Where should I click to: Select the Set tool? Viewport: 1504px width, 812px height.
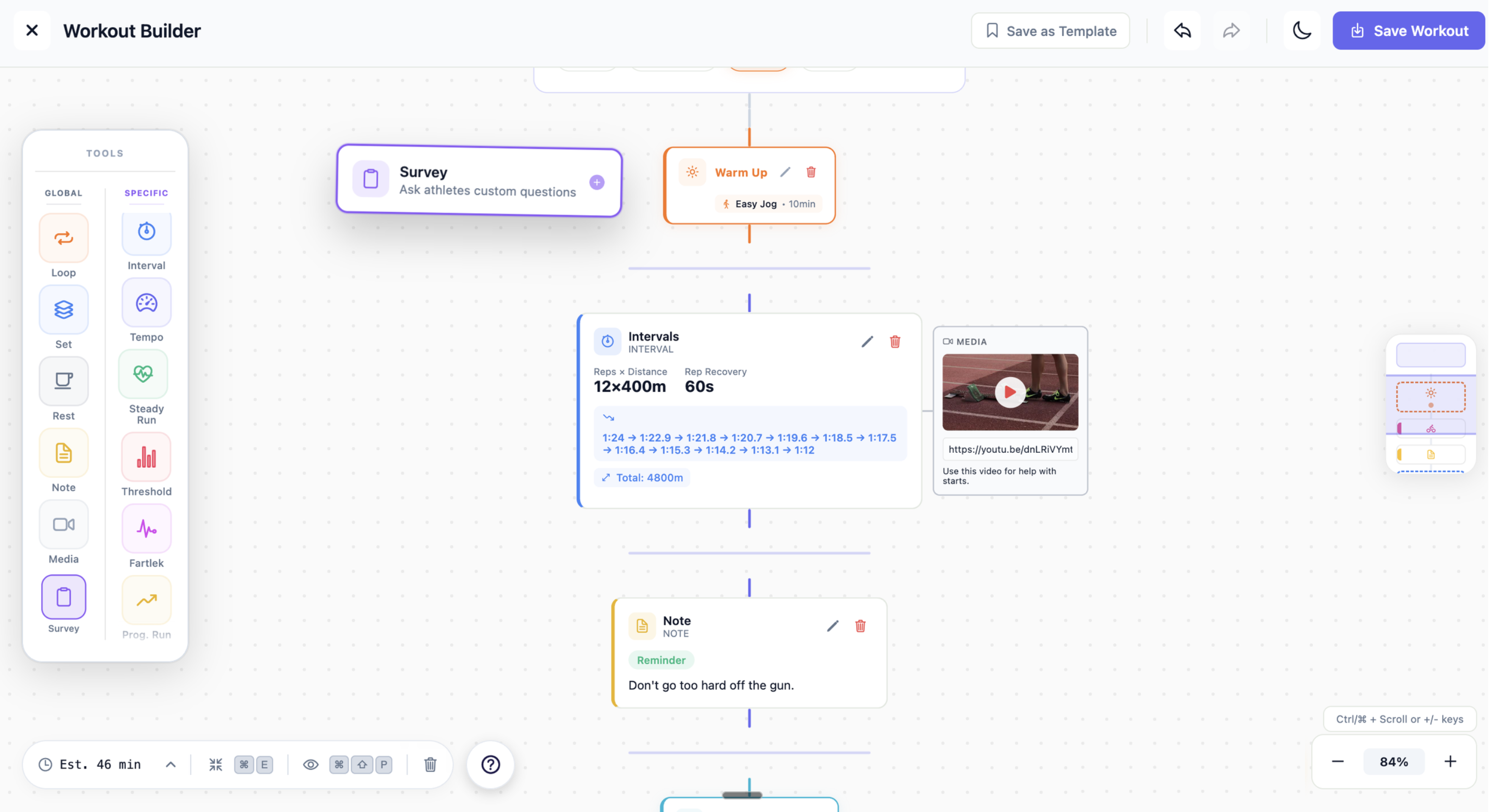(63, 309)
